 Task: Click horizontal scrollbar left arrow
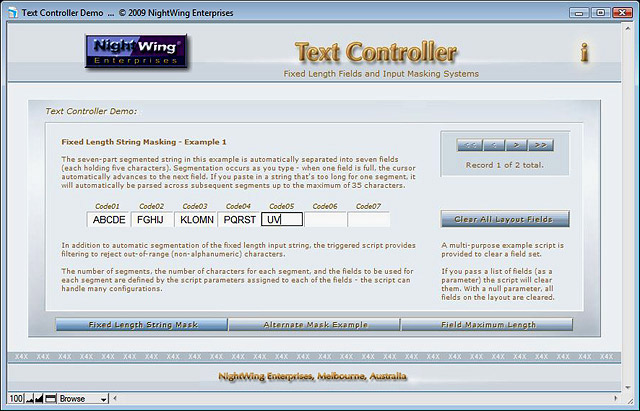[115, 398]
